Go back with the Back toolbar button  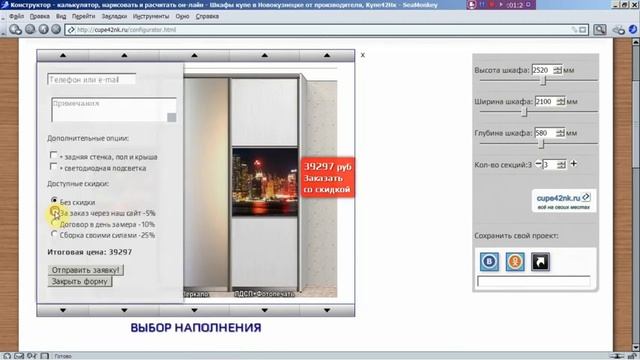(x=16, y=29)
